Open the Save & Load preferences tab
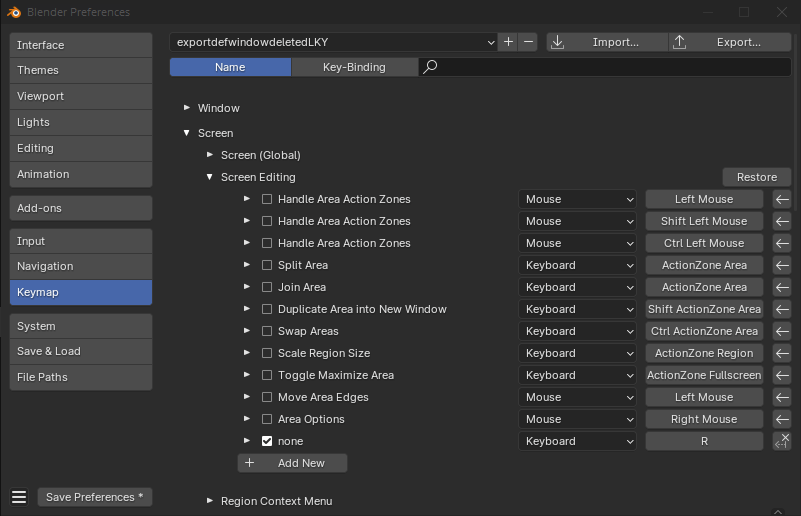The image size is (801, 516). pyautogui.click(x=81, y=351)
